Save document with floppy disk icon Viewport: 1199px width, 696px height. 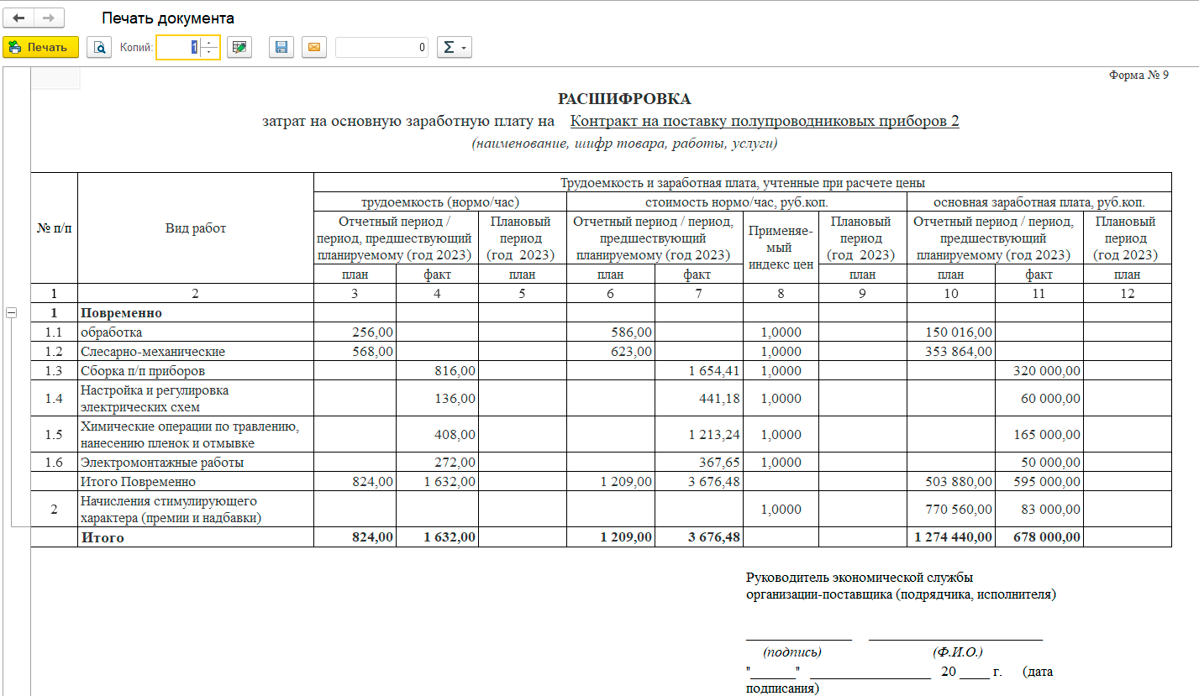point(282,47)
